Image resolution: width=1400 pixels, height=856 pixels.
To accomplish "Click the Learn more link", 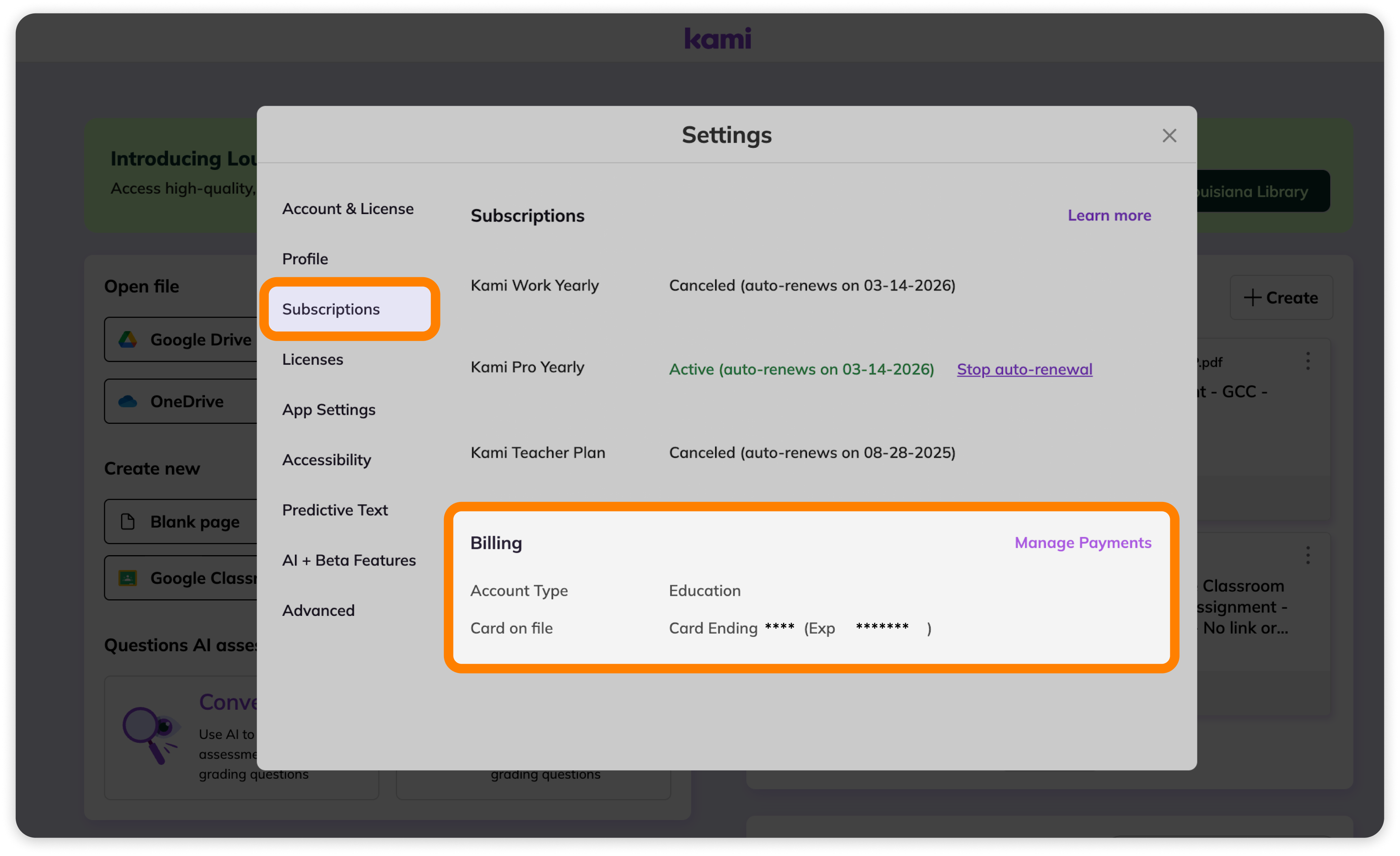I will (1109, 215).
